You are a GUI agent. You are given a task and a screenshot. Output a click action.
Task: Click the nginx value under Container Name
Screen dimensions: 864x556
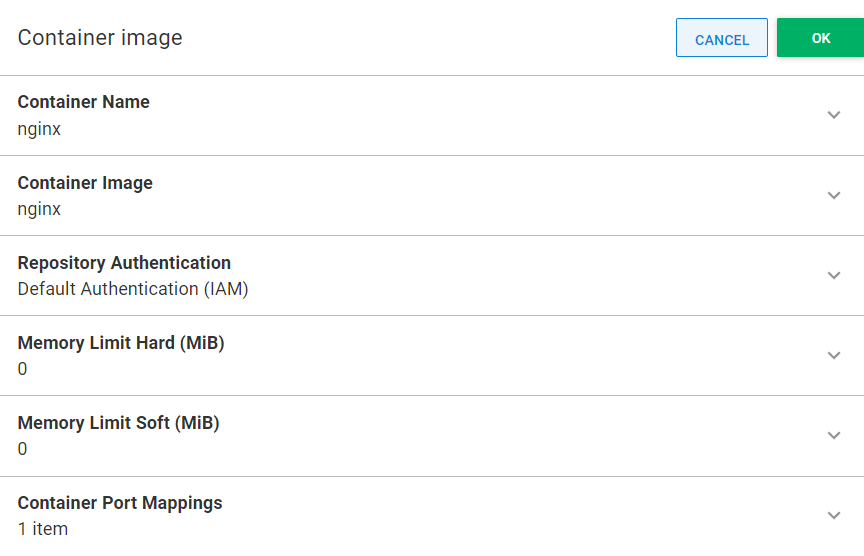point(39,129)
